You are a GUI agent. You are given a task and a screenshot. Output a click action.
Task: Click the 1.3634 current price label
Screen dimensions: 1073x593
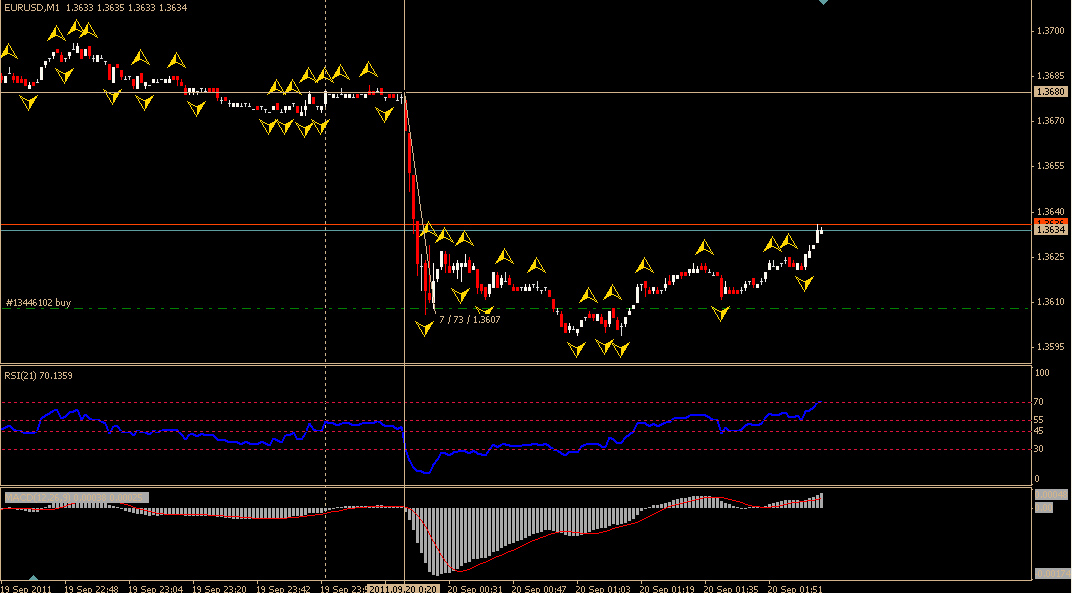(1050, 230)
